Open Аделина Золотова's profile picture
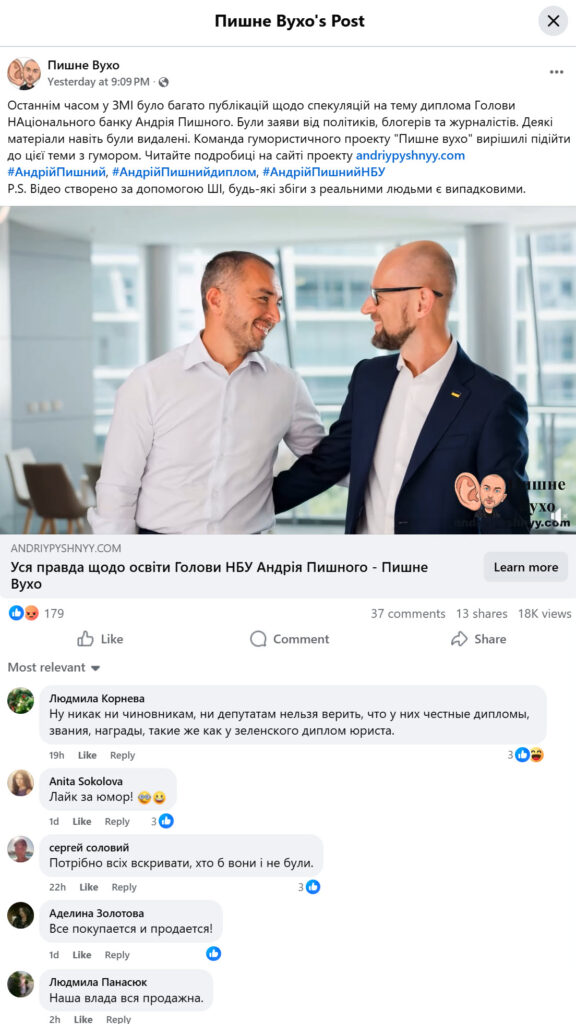Viewport: 576px width, 1024px height. point(21,915)
